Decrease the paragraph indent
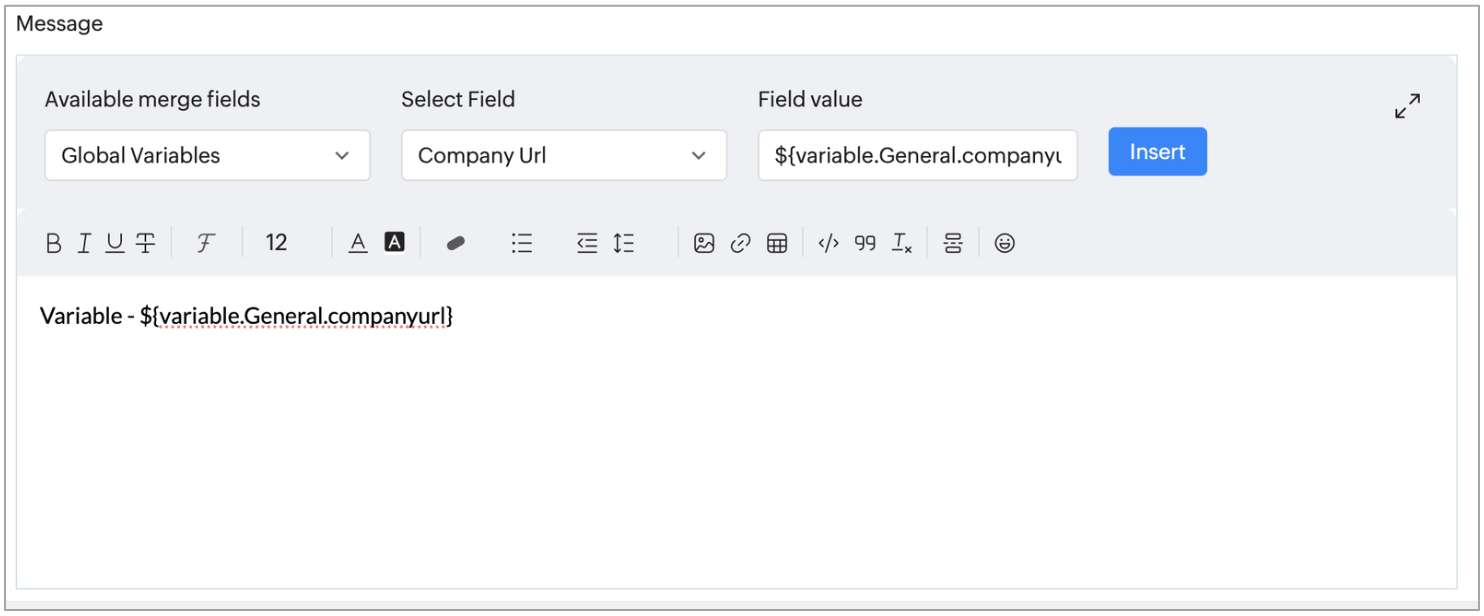1484x616 pixels. pyautogui.click(x=587, y=243)
